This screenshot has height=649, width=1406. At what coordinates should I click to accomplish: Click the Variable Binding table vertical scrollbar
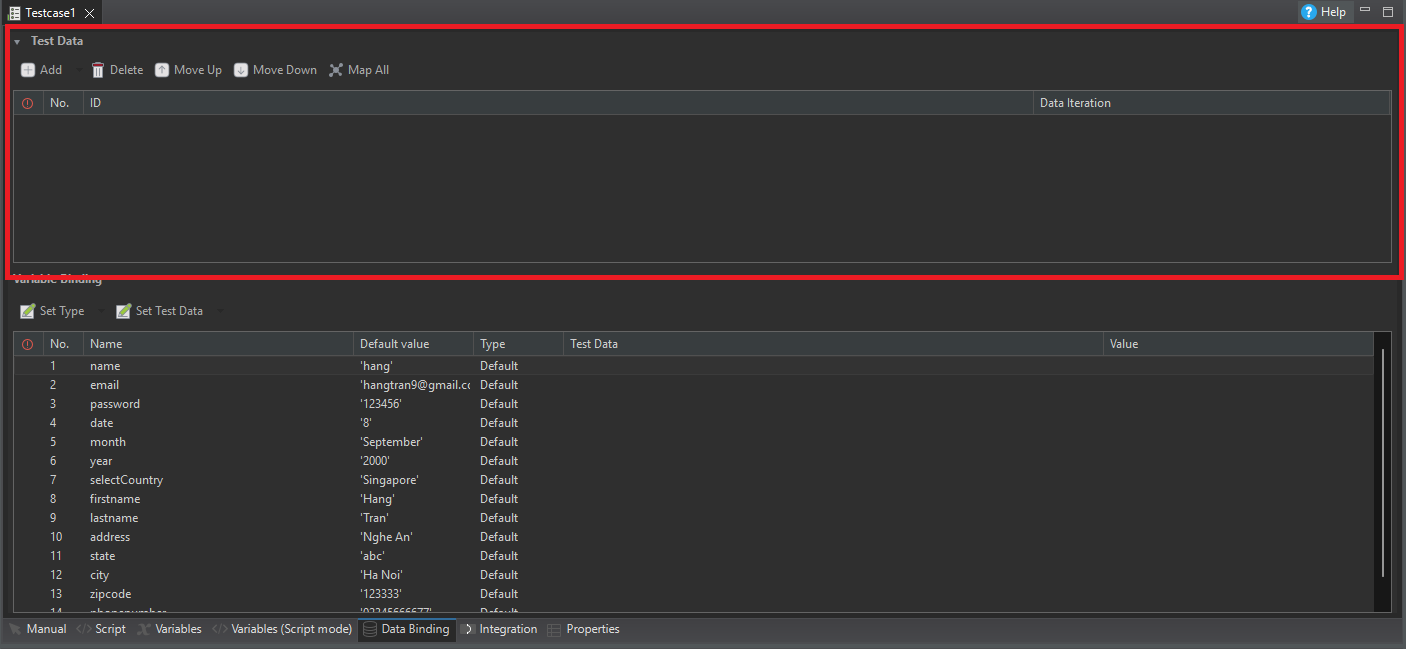click(1383, 460)
